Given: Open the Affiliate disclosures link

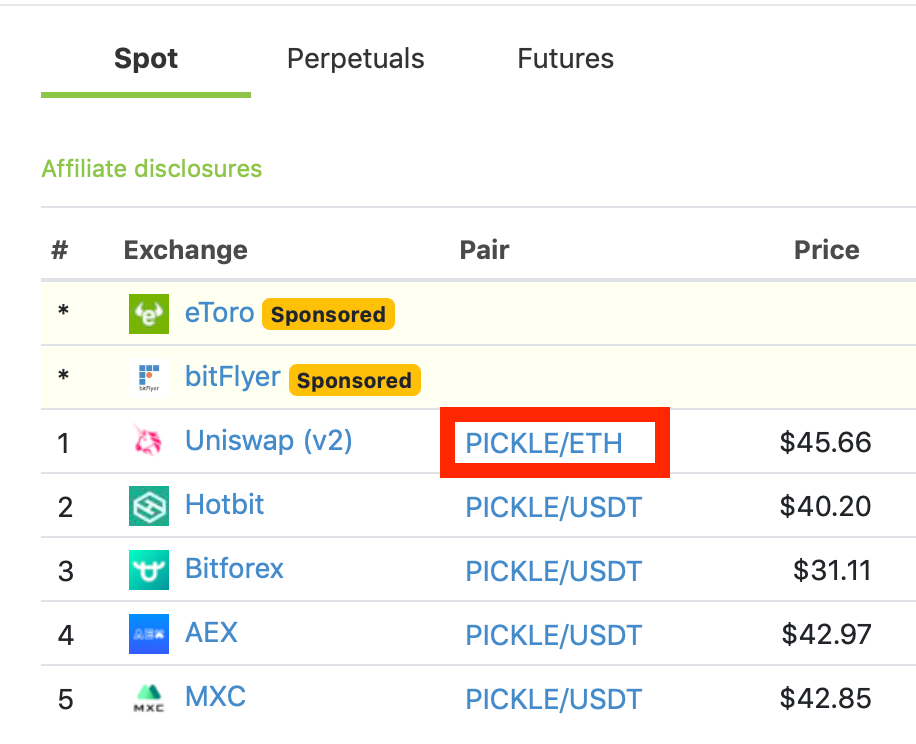Looking at the screenshot, I should point(152,169).
